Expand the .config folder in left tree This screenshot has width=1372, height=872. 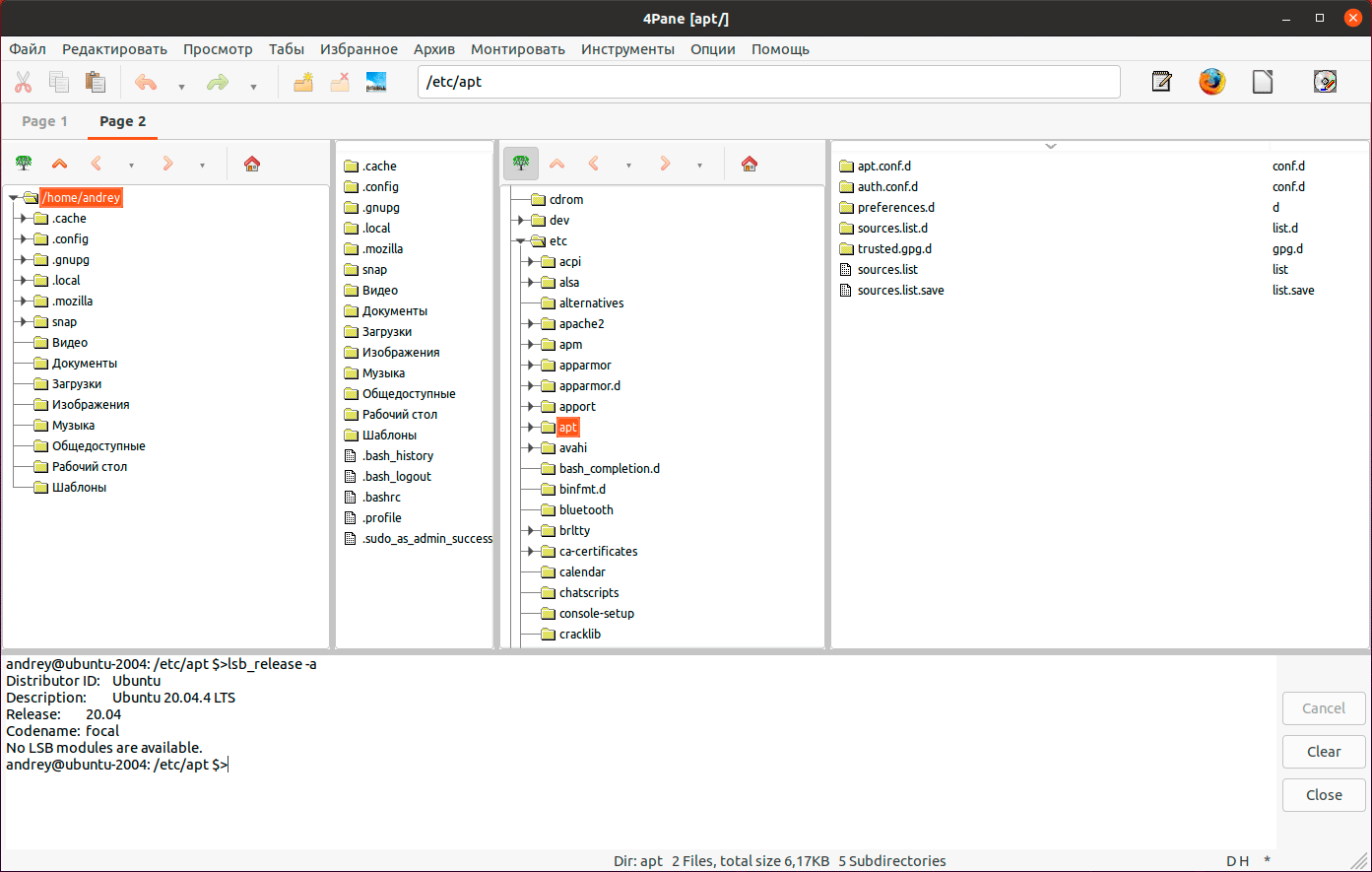click(x=22, y=239)
